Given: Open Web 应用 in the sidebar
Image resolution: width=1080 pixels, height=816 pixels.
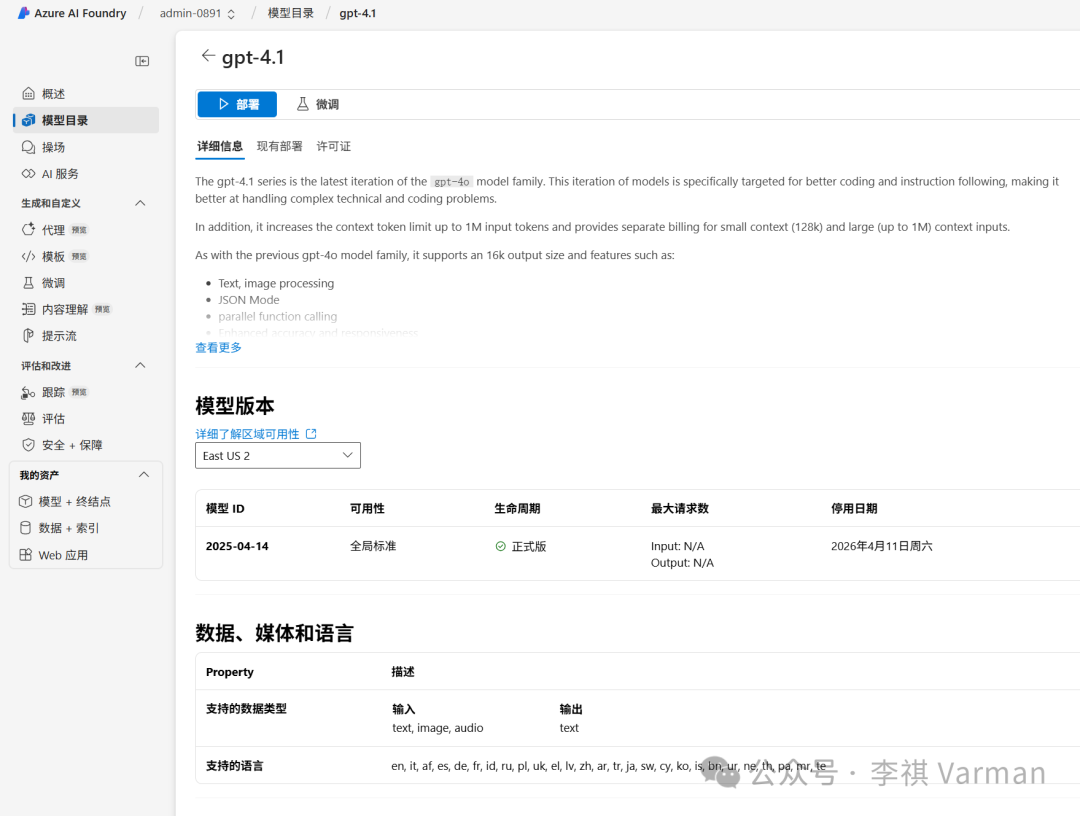Looking at the screenshot, I should (86, 555).
